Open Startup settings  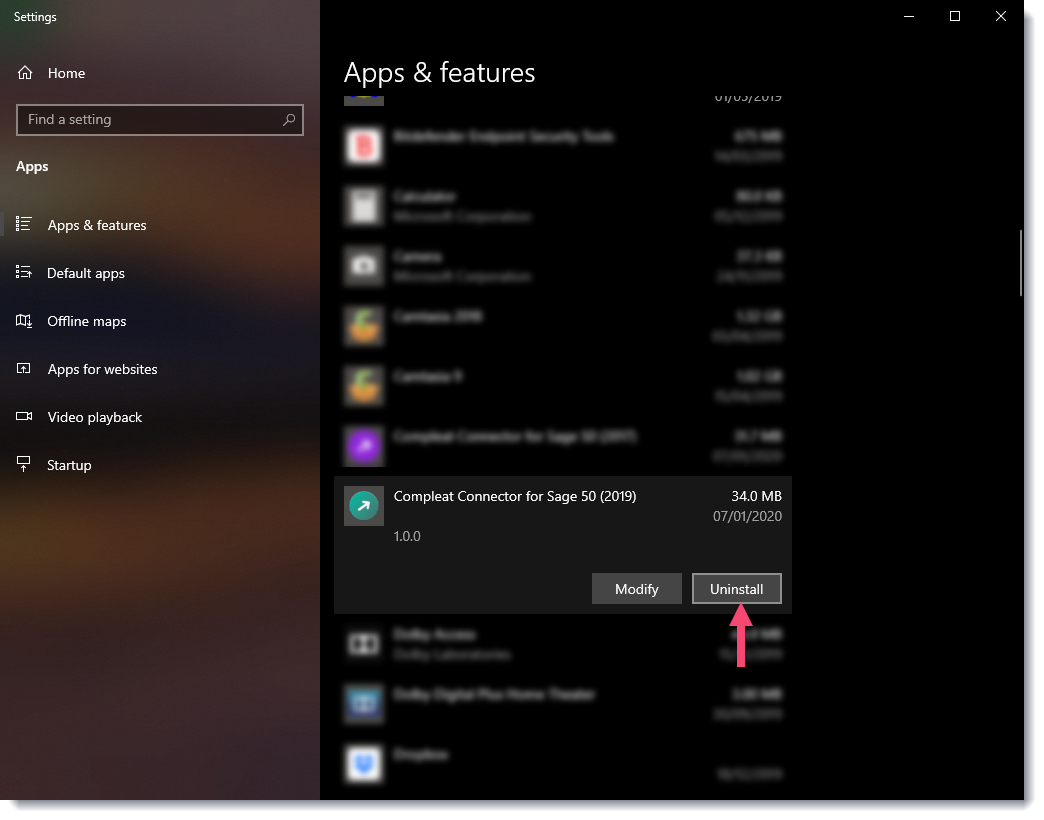69,465
